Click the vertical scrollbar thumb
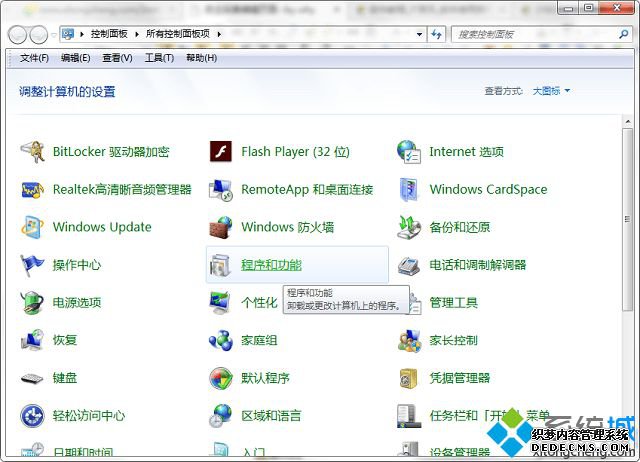This screenshot has width=640, height=462. point(627,220)
